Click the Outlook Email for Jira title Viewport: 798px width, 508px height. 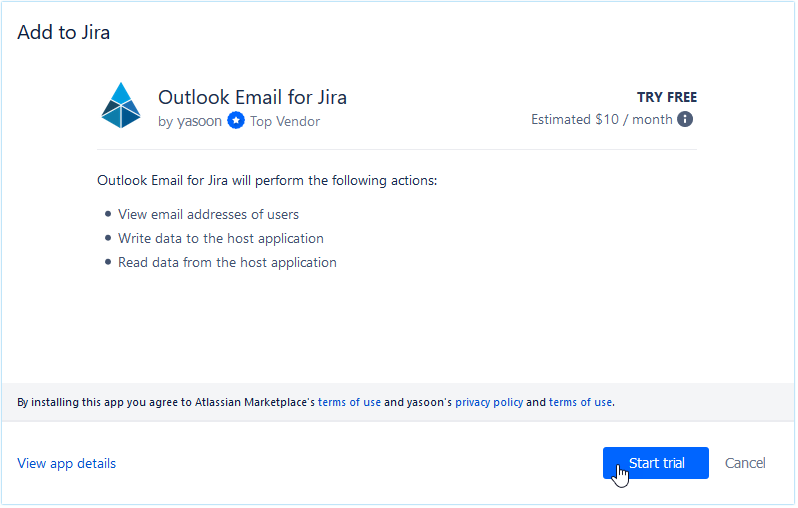pyautogui.click(x=252, y=97)
